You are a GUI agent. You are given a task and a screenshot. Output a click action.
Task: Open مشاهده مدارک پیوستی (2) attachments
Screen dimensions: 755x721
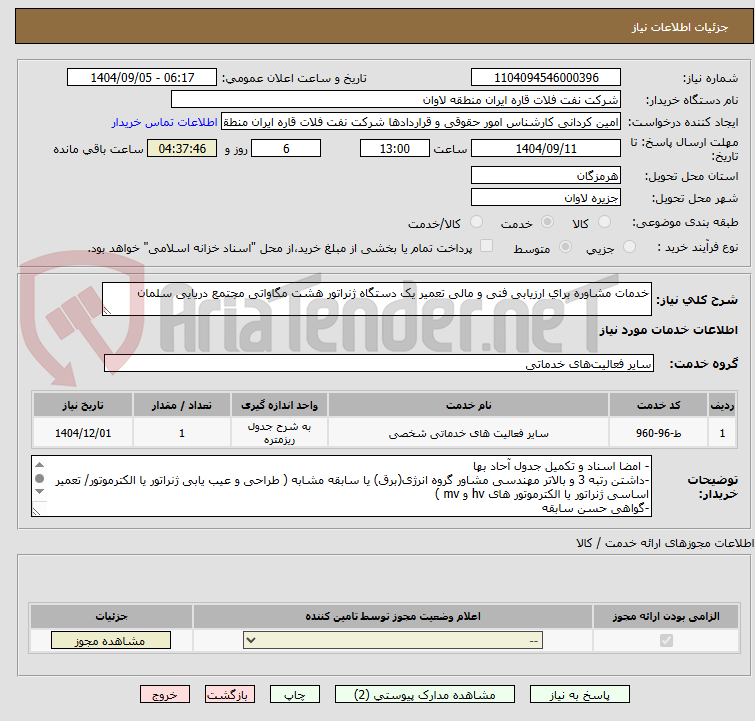[x=425, y=695]
